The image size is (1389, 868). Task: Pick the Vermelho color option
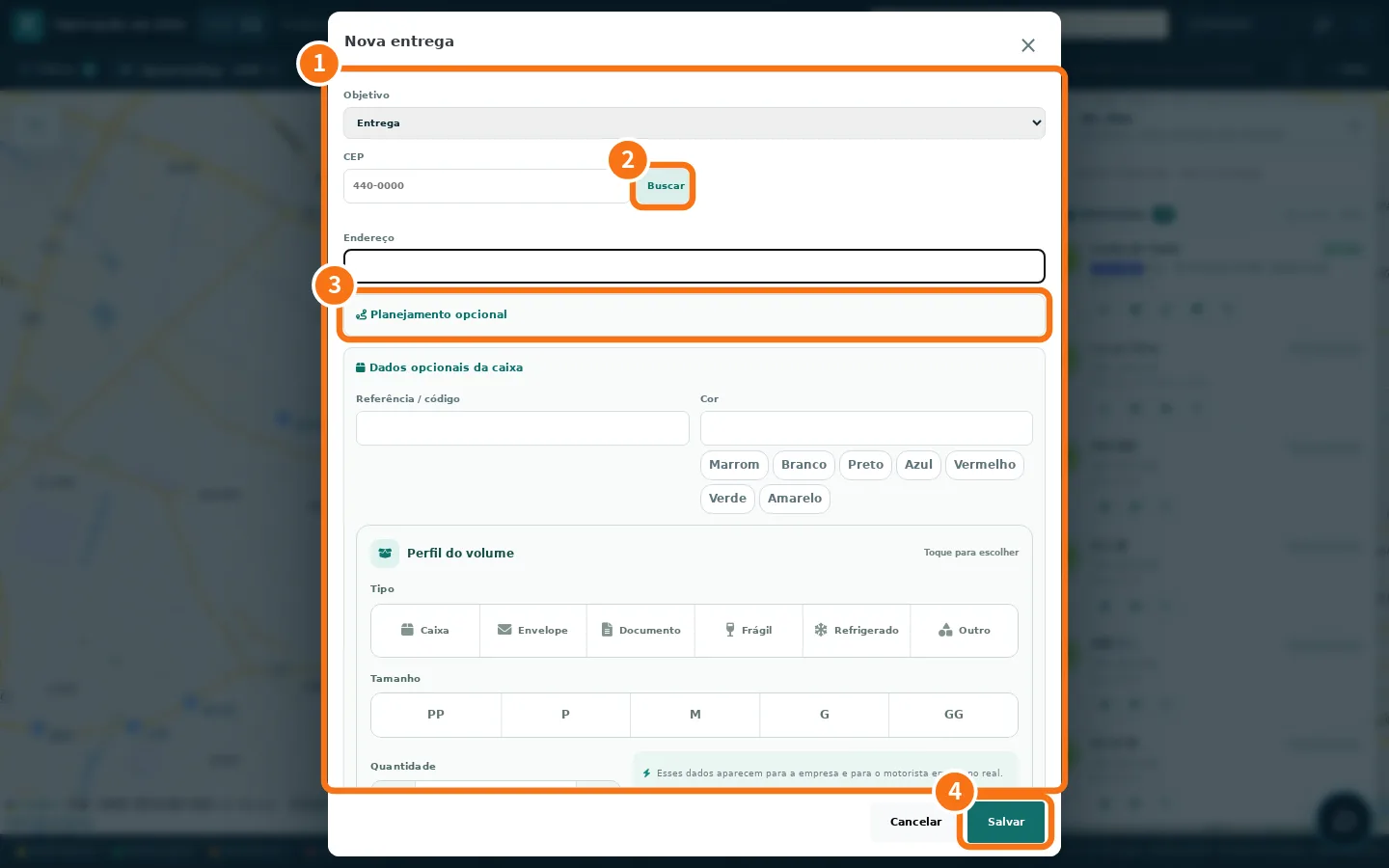(x=984, y=465)
